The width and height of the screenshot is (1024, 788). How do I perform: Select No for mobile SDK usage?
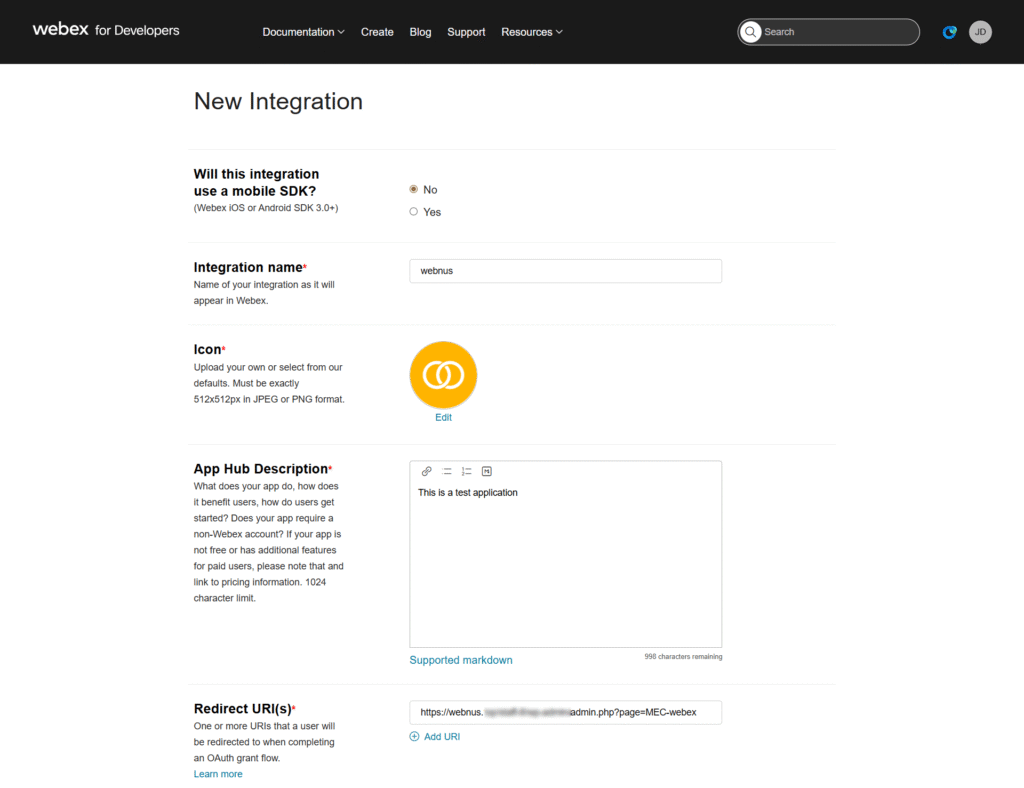[x=413, y=189]
